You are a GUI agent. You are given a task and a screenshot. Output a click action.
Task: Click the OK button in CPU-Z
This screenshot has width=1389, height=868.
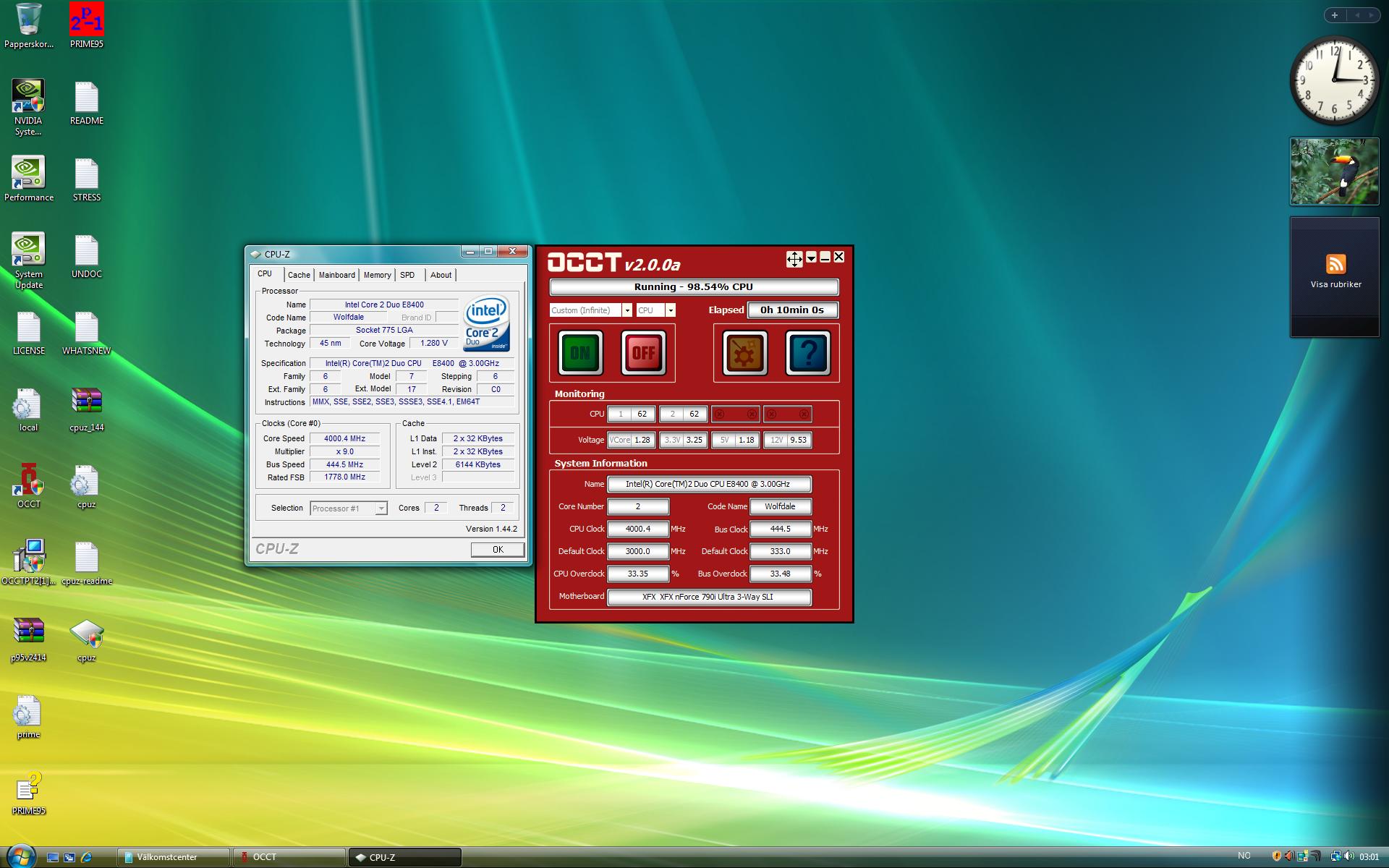498,550
